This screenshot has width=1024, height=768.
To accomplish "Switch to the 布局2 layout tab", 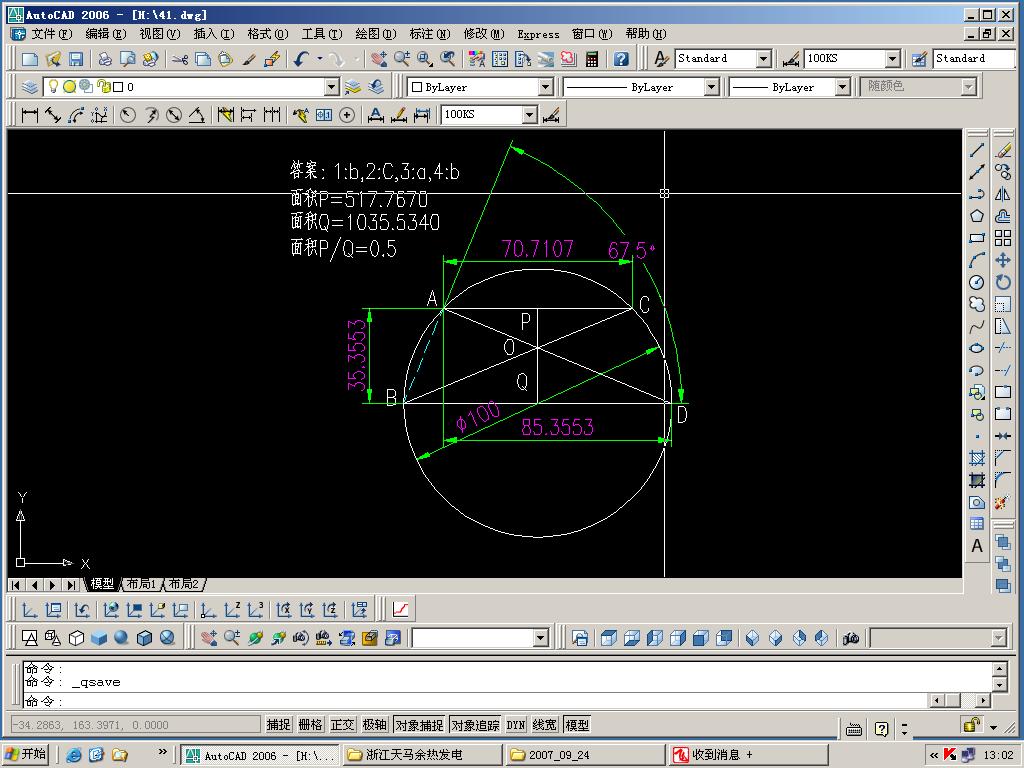I will tap(184, 584).
